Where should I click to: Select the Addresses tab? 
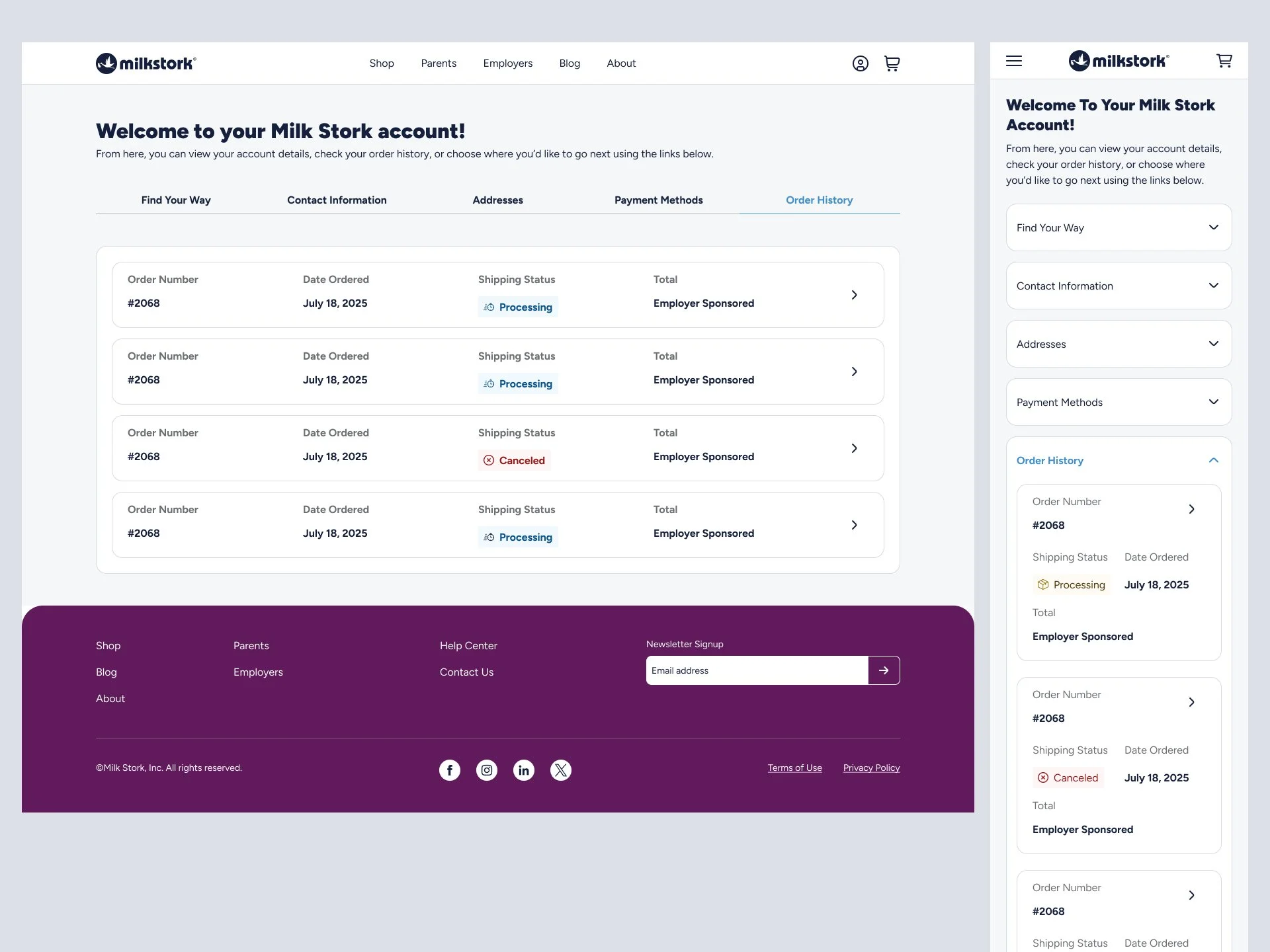pyautogui.click(x=497, y=200)
